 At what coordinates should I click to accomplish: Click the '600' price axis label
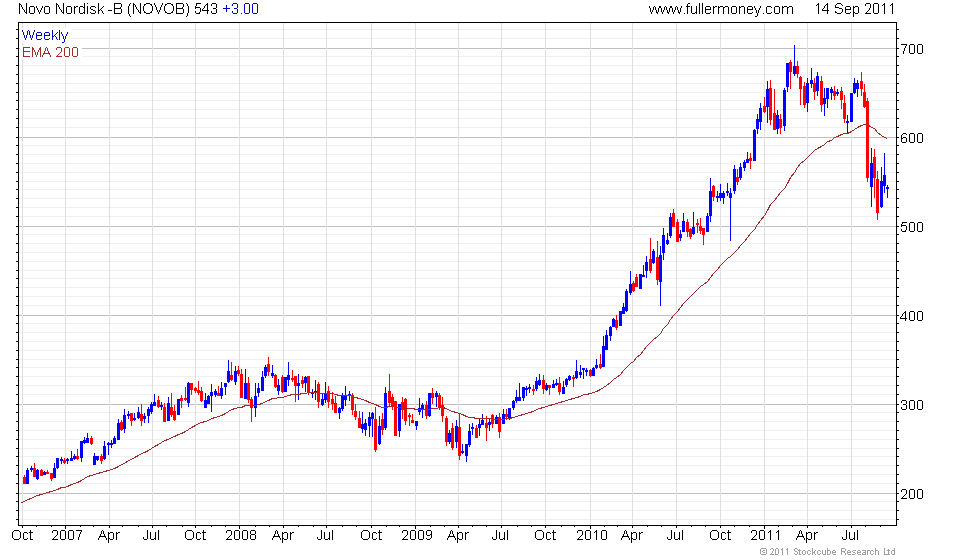[x=912, y=138]
